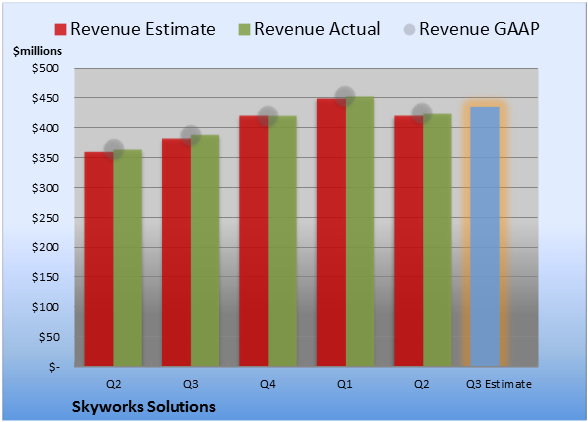This screenshot has height=422, width=588.
Task: Click the '$350' y-axis label
Action: coord(45,158)
